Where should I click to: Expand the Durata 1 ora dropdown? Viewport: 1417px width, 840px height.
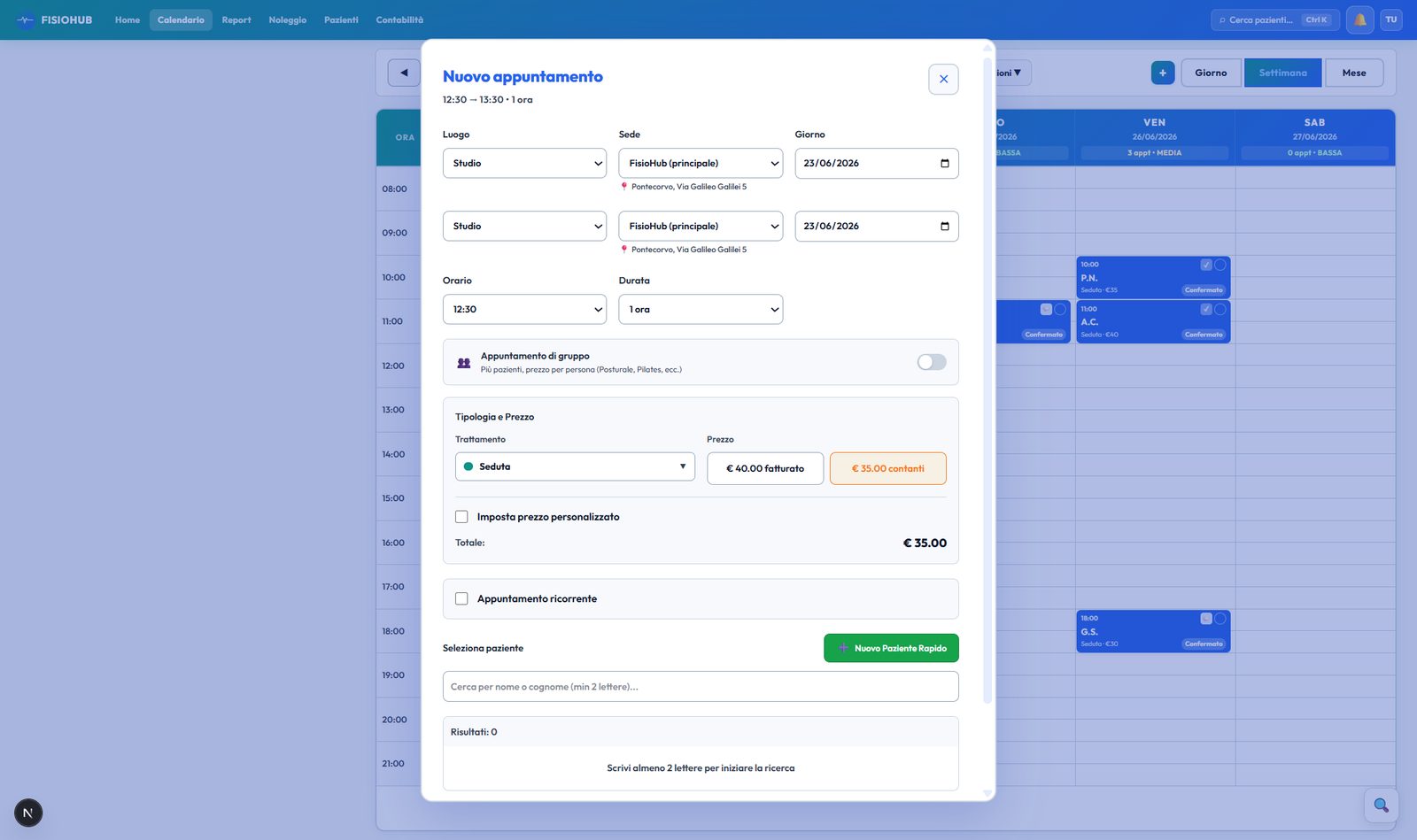click(x=701, y=309)
